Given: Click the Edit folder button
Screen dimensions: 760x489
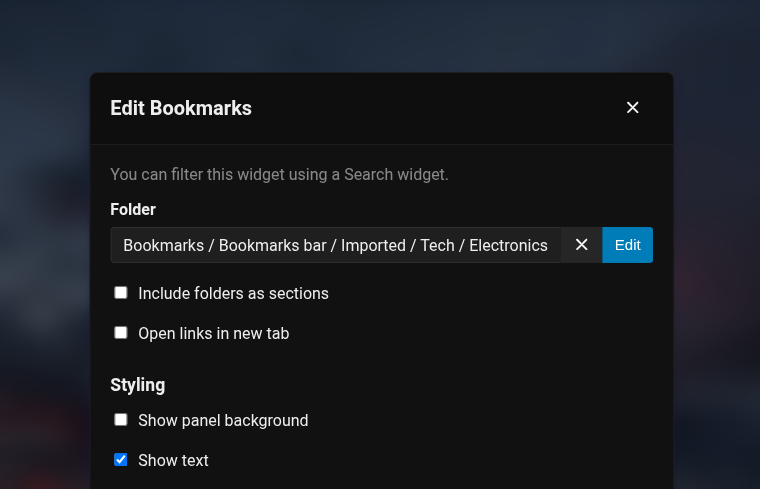Looking at the screenshot, I should click(x=628, y=245).
